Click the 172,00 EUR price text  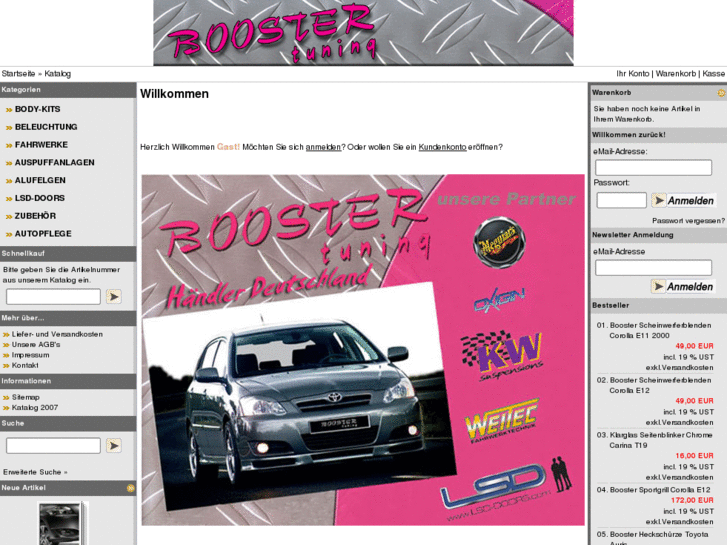tap(692, 500)
